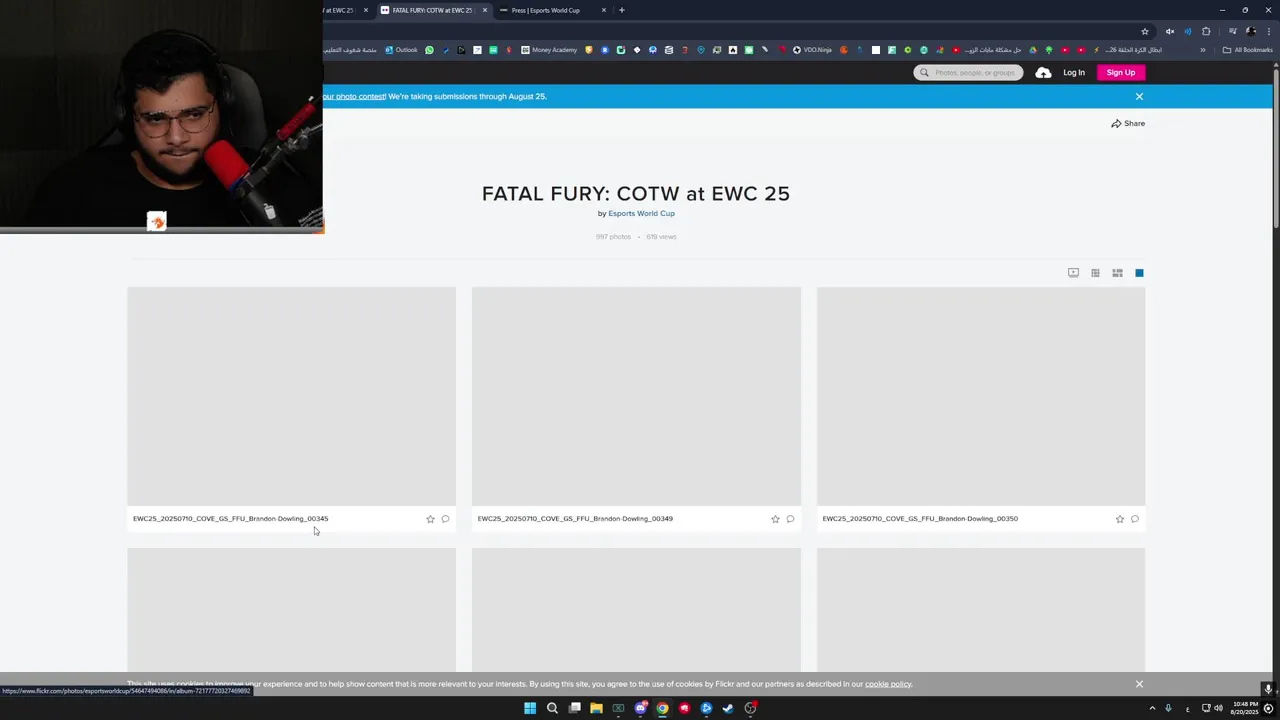Select the blue large-square layout icon
The width and height of the screenshot is (1280, 720).
1139,273
